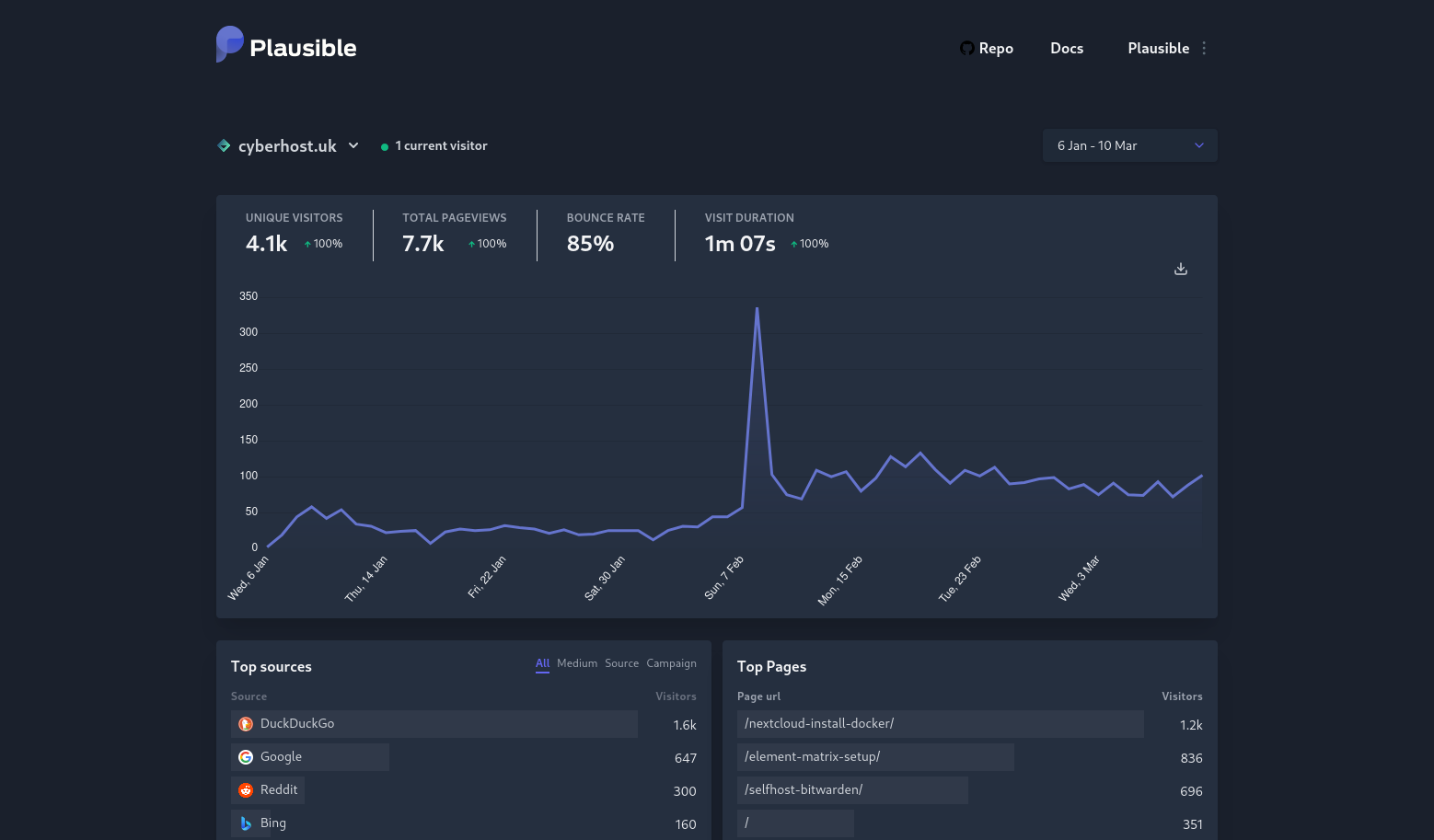This screenshot has height=840, width=1434.
Task: Click the cyberhost.uk site favicon
Action: 224,145
